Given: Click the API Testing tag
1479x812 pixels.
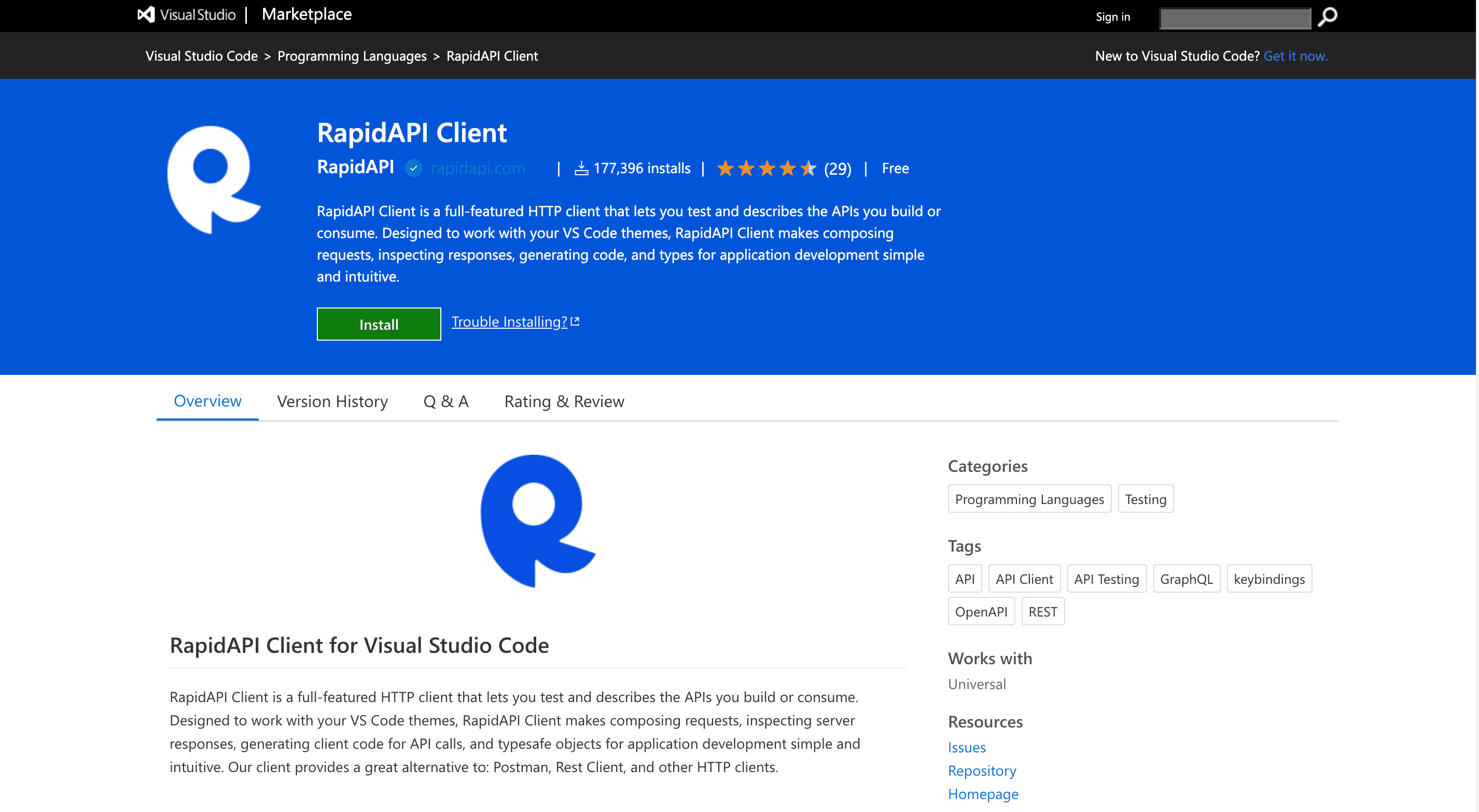Looking at the screenshot, I should click(x=1106, y=578).
